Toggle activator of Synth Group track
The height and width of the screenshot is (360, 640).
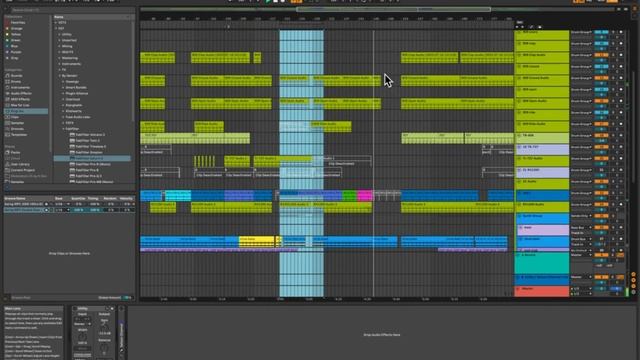click(601, 216)
